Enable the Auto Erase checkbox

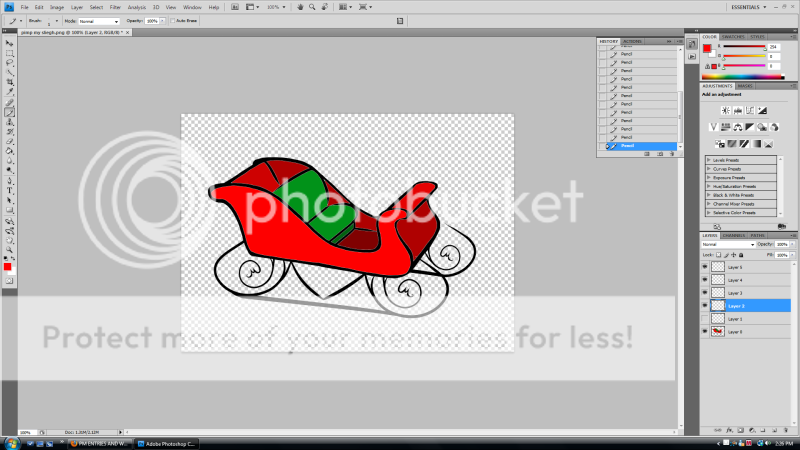point(172,20)
